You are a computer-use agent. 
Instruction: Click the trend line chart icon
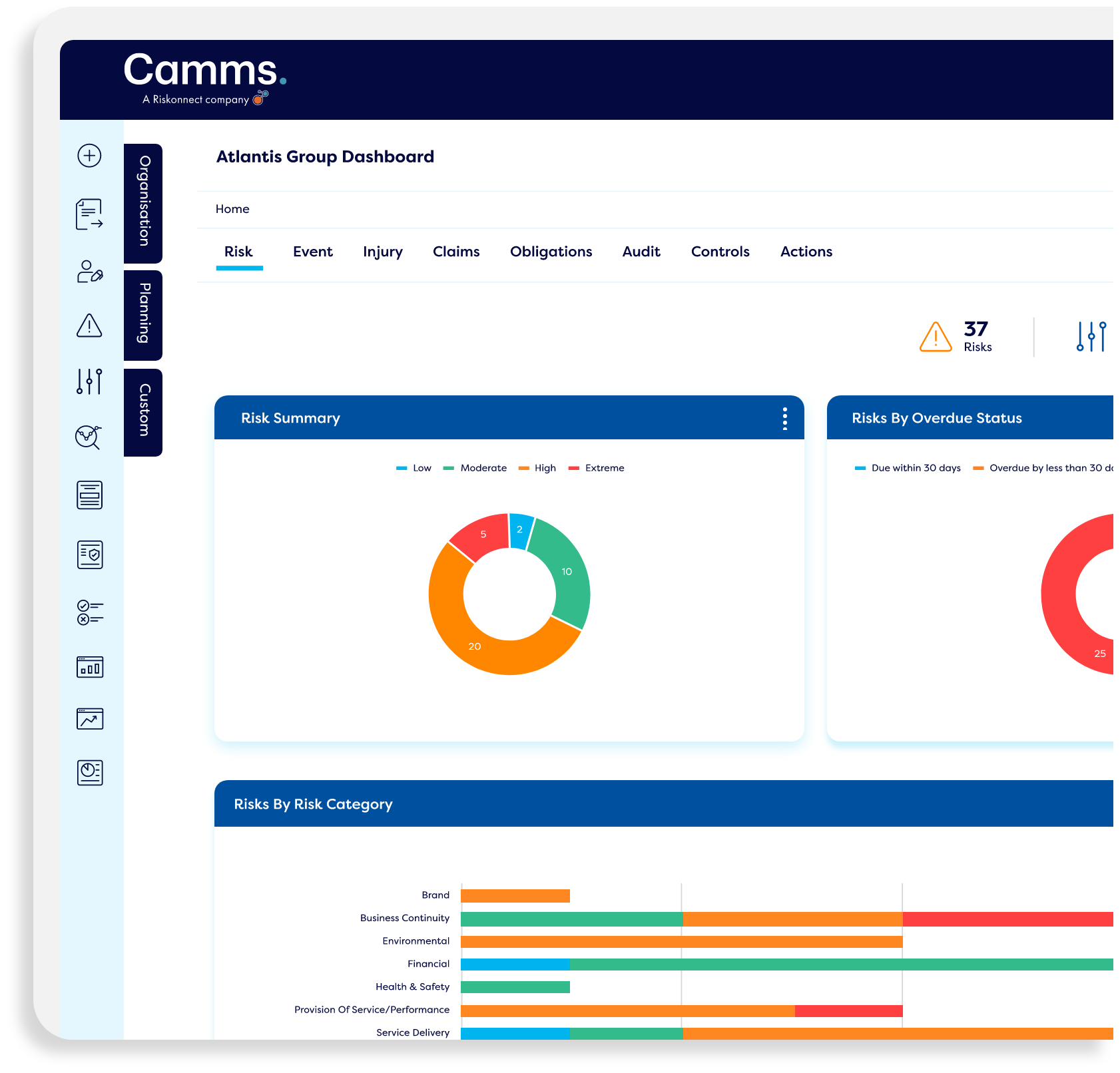tap(90, 719)
